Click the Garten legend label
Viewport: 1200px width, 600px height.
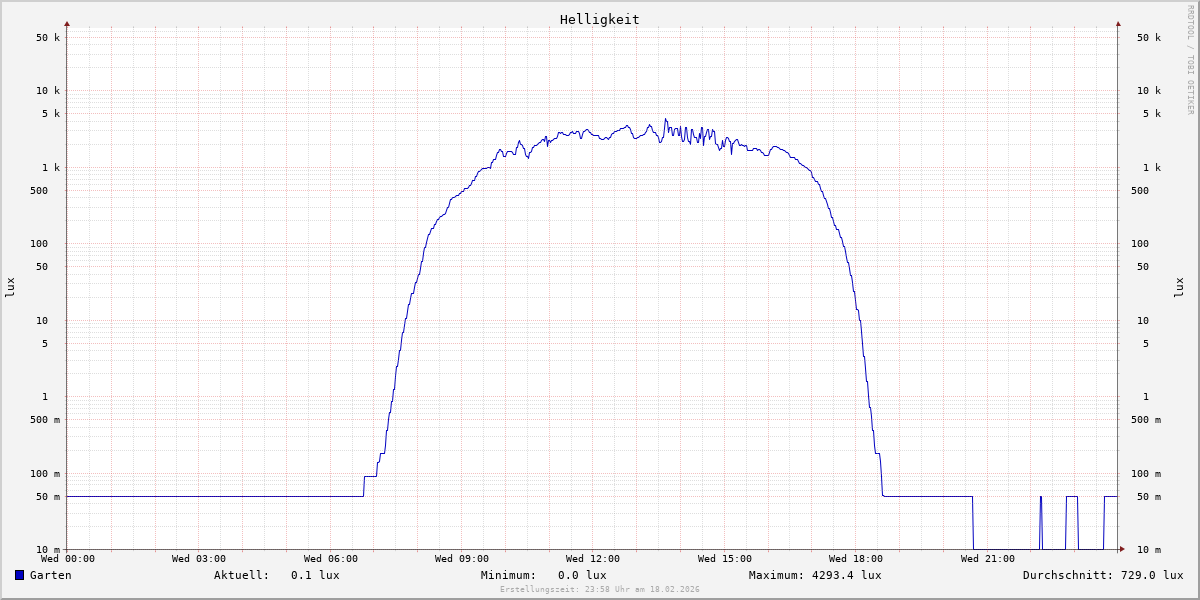[x=50, y=575]
